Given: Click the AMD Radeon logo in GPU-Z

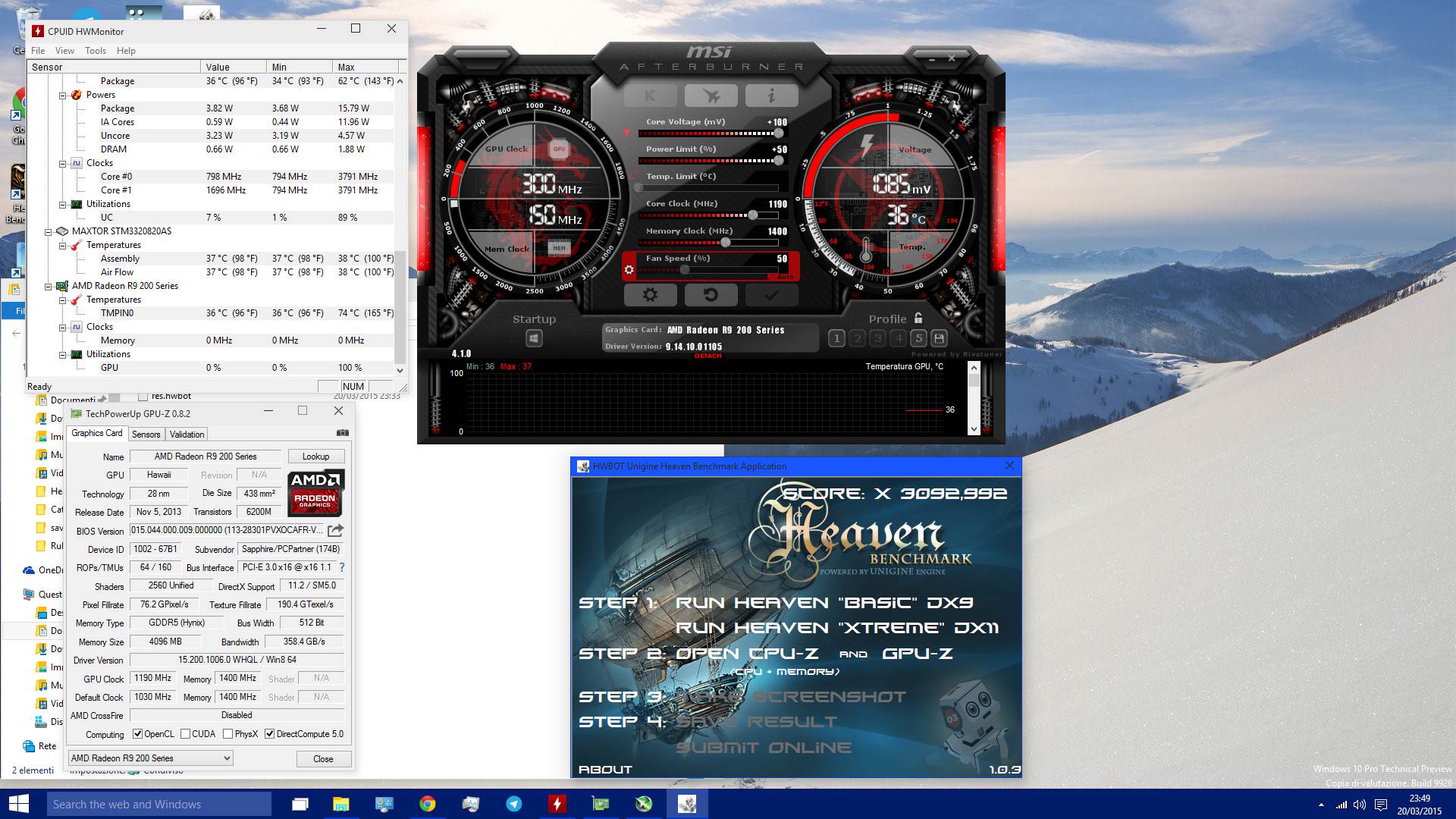Looking at the screenshot, I should pos(316,493).
